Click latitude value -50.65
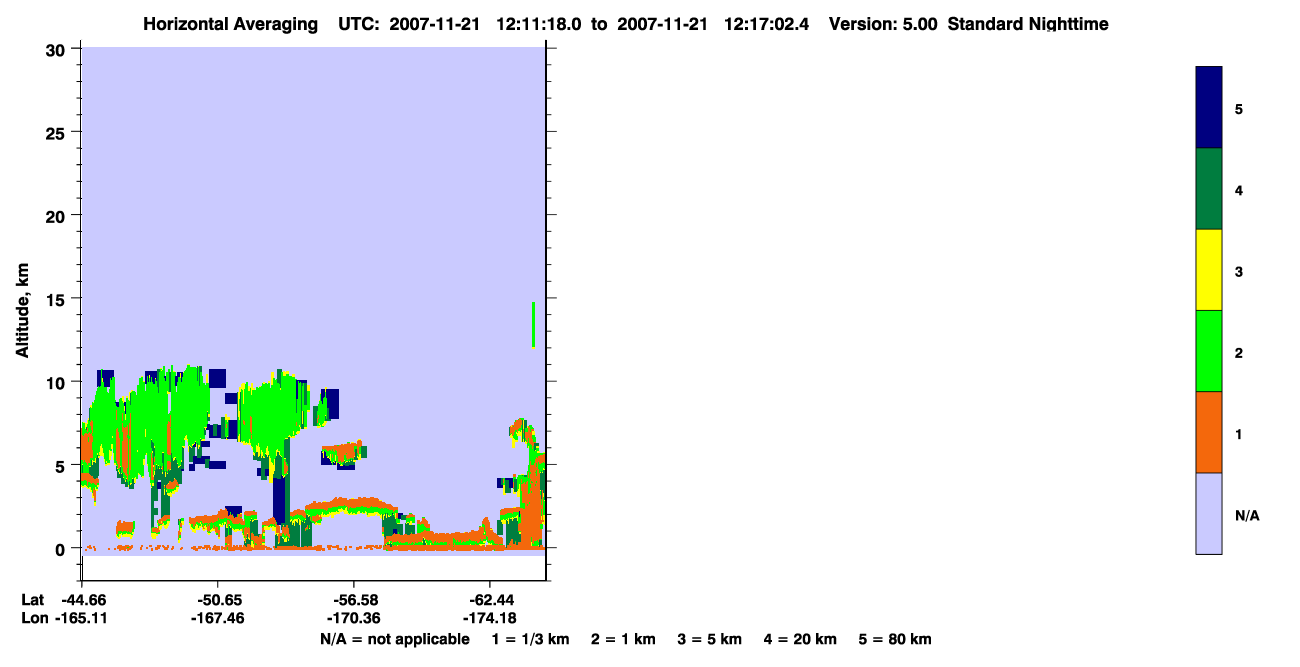Image resolution: width=1300 pixels, height=667 pixels. (x=218, y=600)
